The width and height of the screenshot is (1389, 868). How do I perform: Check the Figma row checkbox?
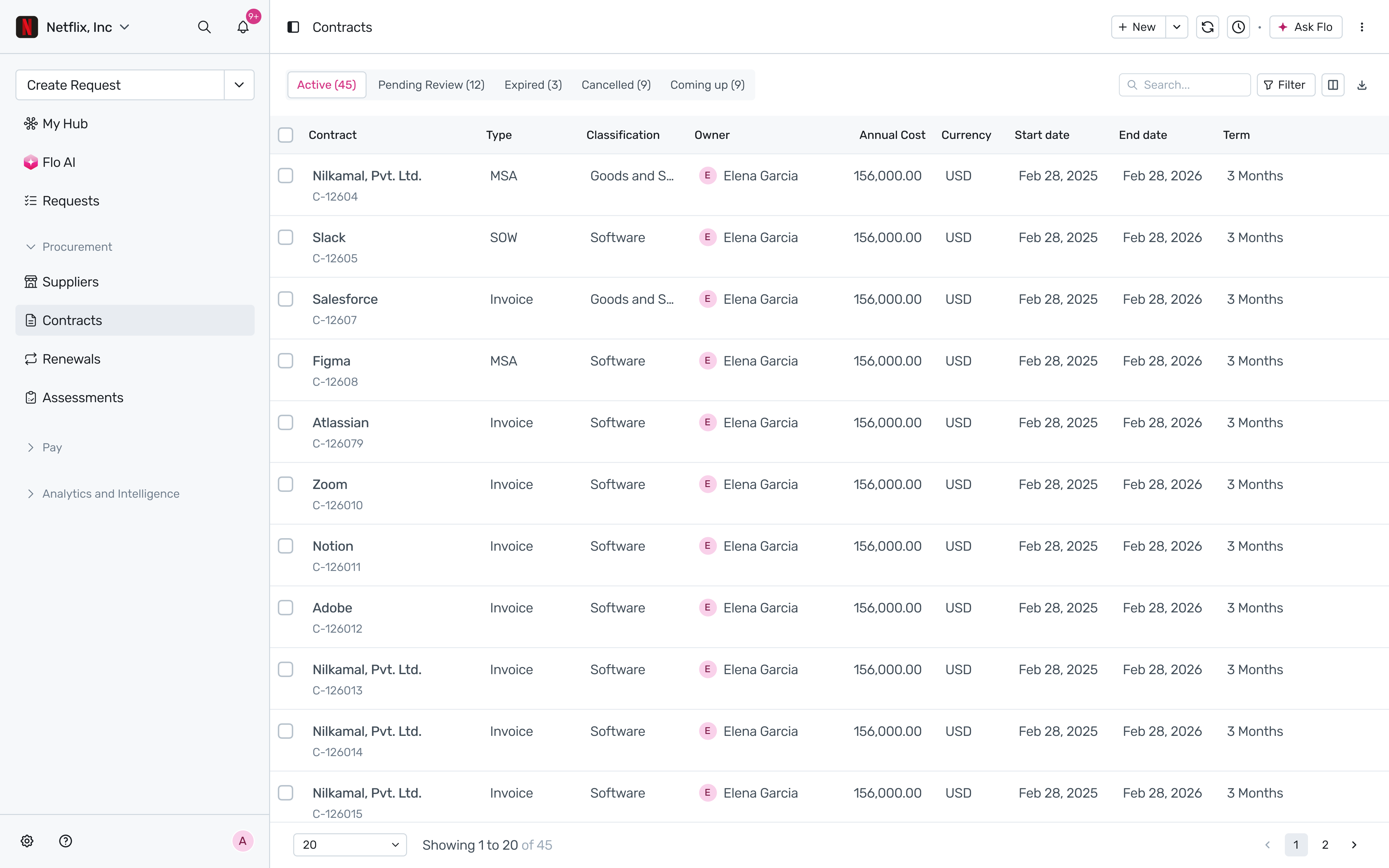click(285, 360)
